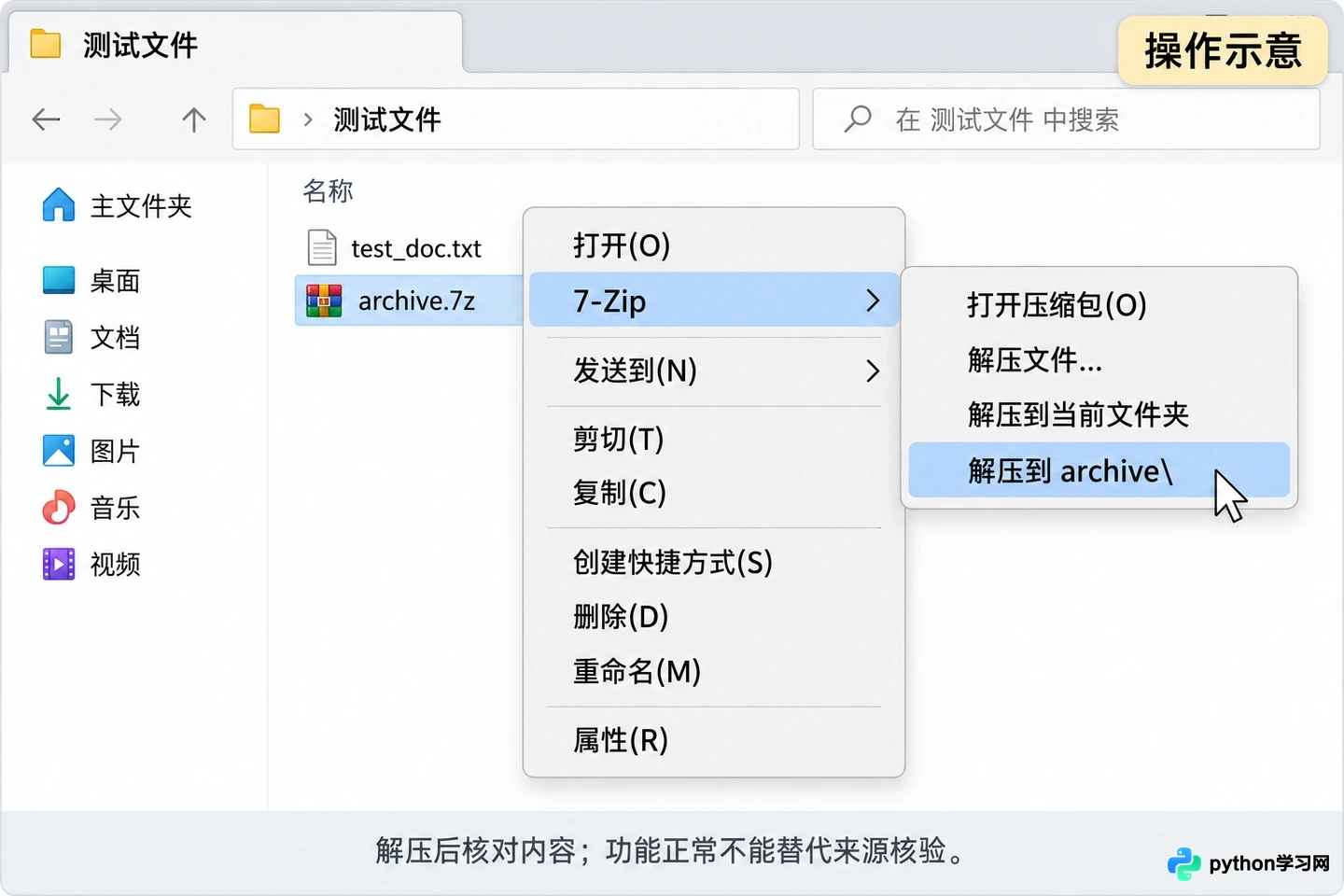The width and height of the screenshot is (1344, 896).
Task: Click the desktop icon beside 桌面
Action: point(59,280)
